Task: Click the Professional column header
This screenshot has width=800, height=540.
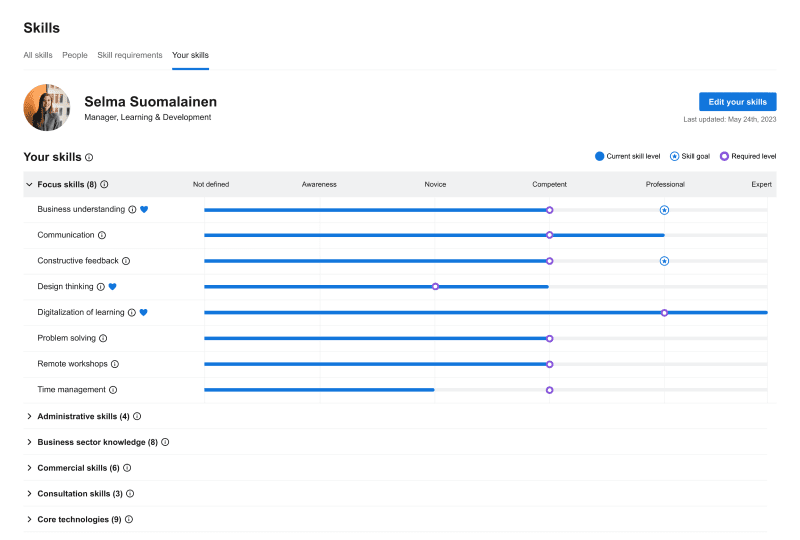Action: pyautogui.click(x=665, y=184)
